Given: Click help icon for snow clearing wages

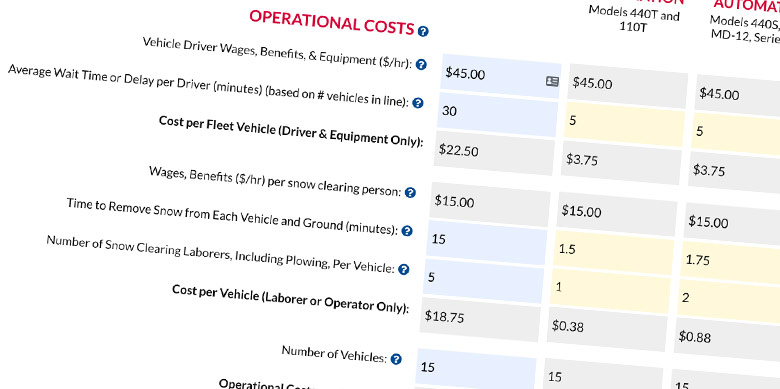Looking at the screenshot, I should 410,193.
